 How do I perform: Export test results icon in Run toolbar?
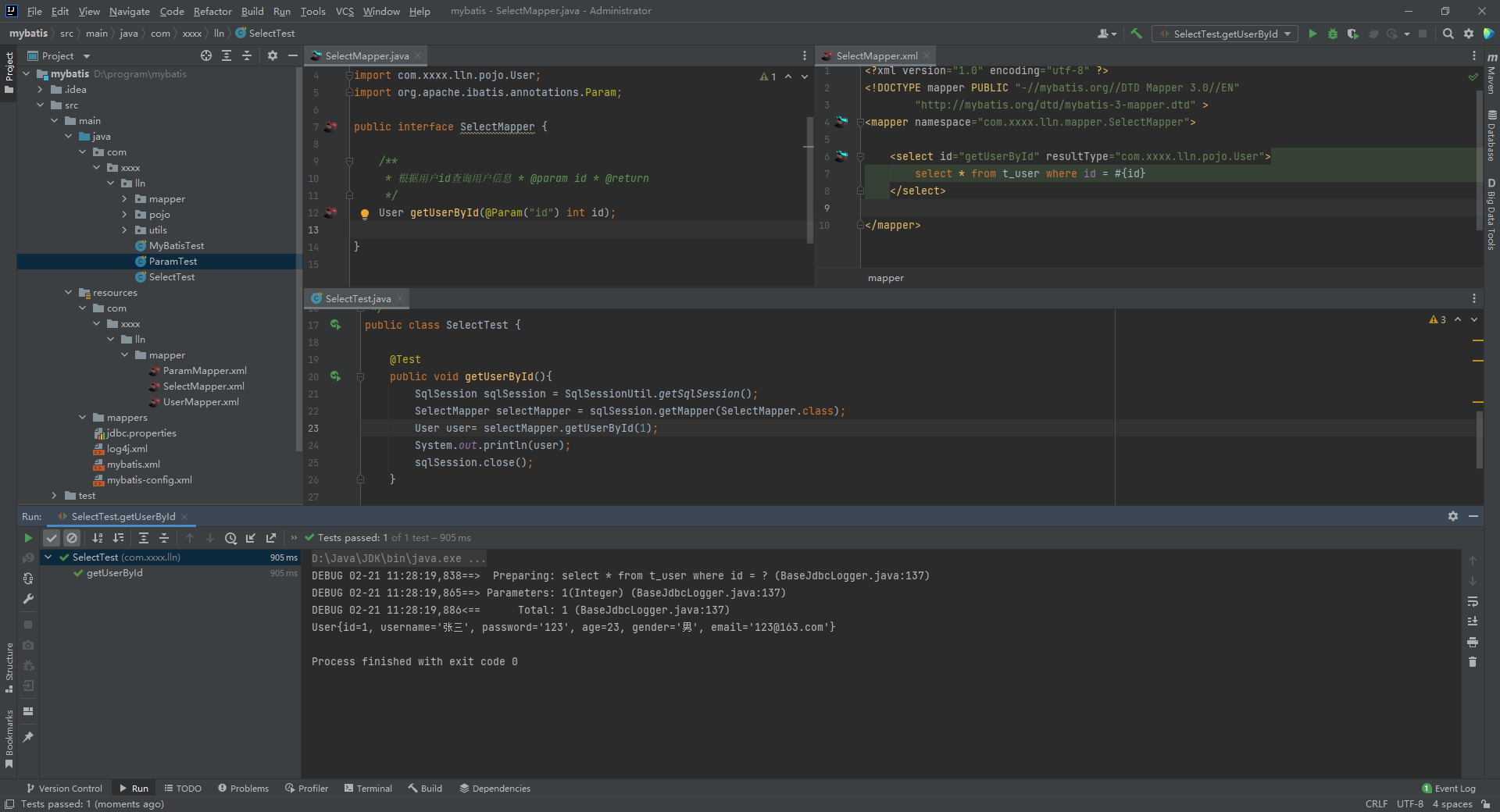(x=271, y=538)
